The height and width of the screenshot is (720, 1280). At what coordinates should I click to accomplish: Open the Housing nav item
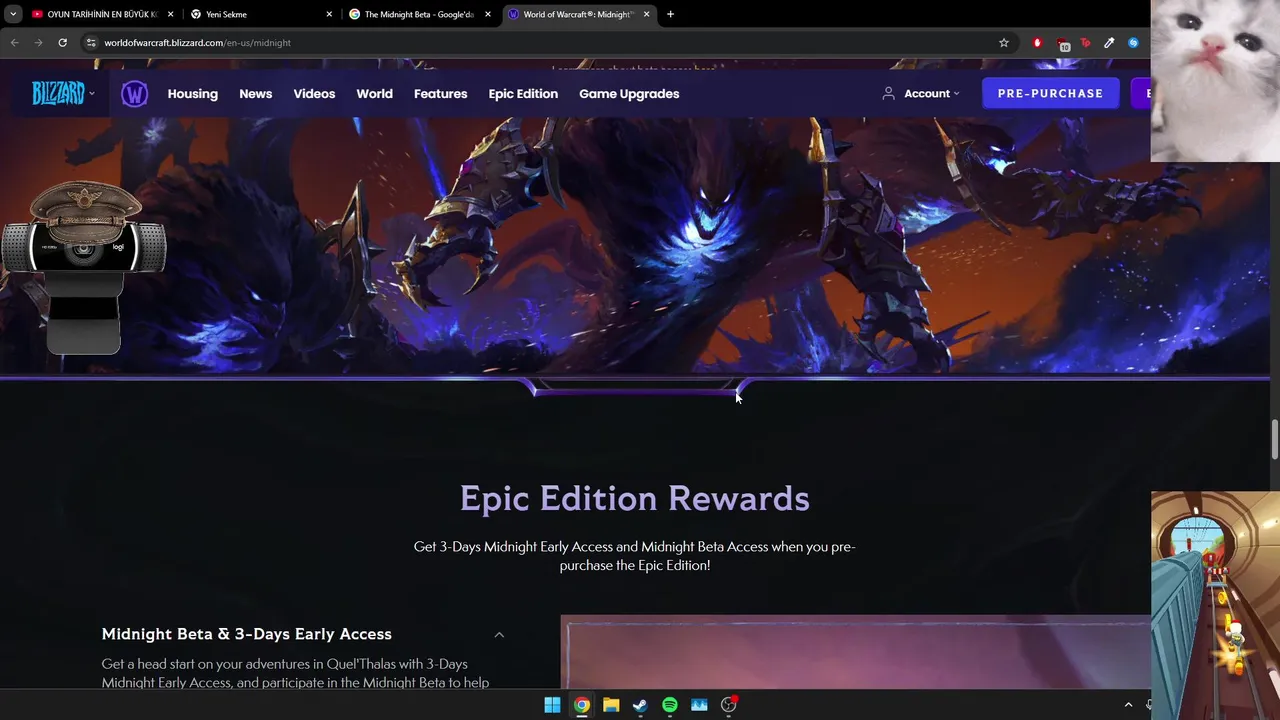click(193, 94)
